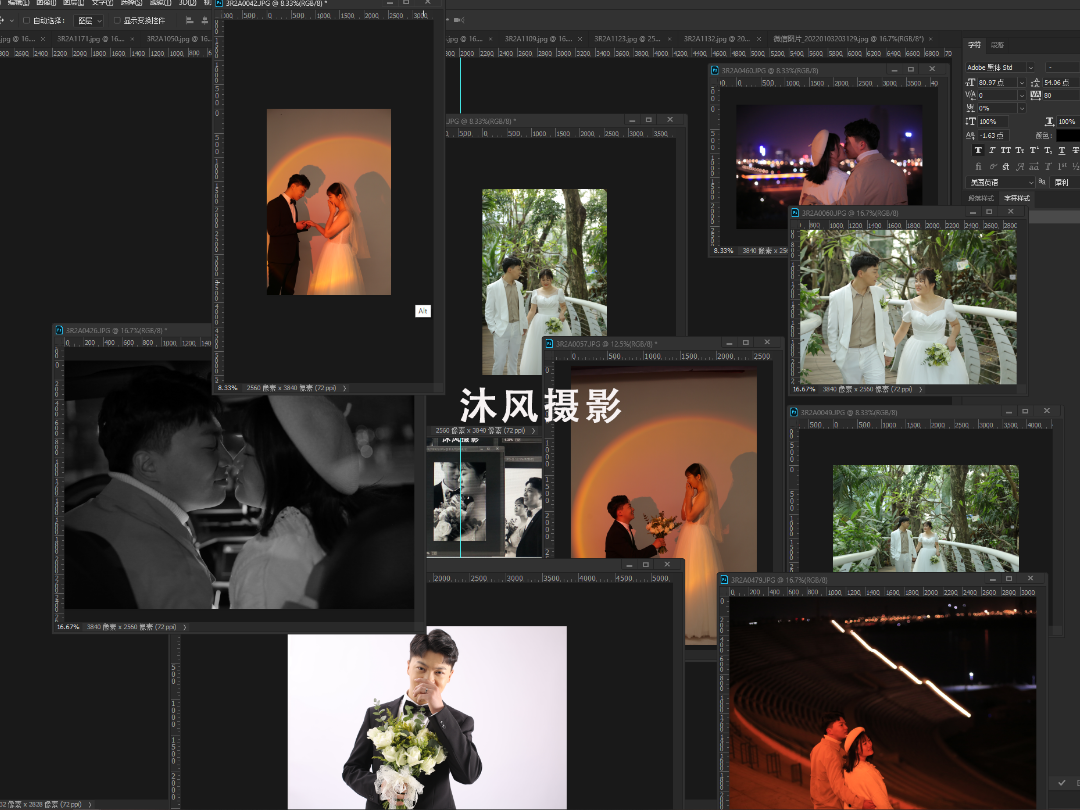Click the tracking VA icon
The width and height of the screenshot is (1080, 810).
1035,95
